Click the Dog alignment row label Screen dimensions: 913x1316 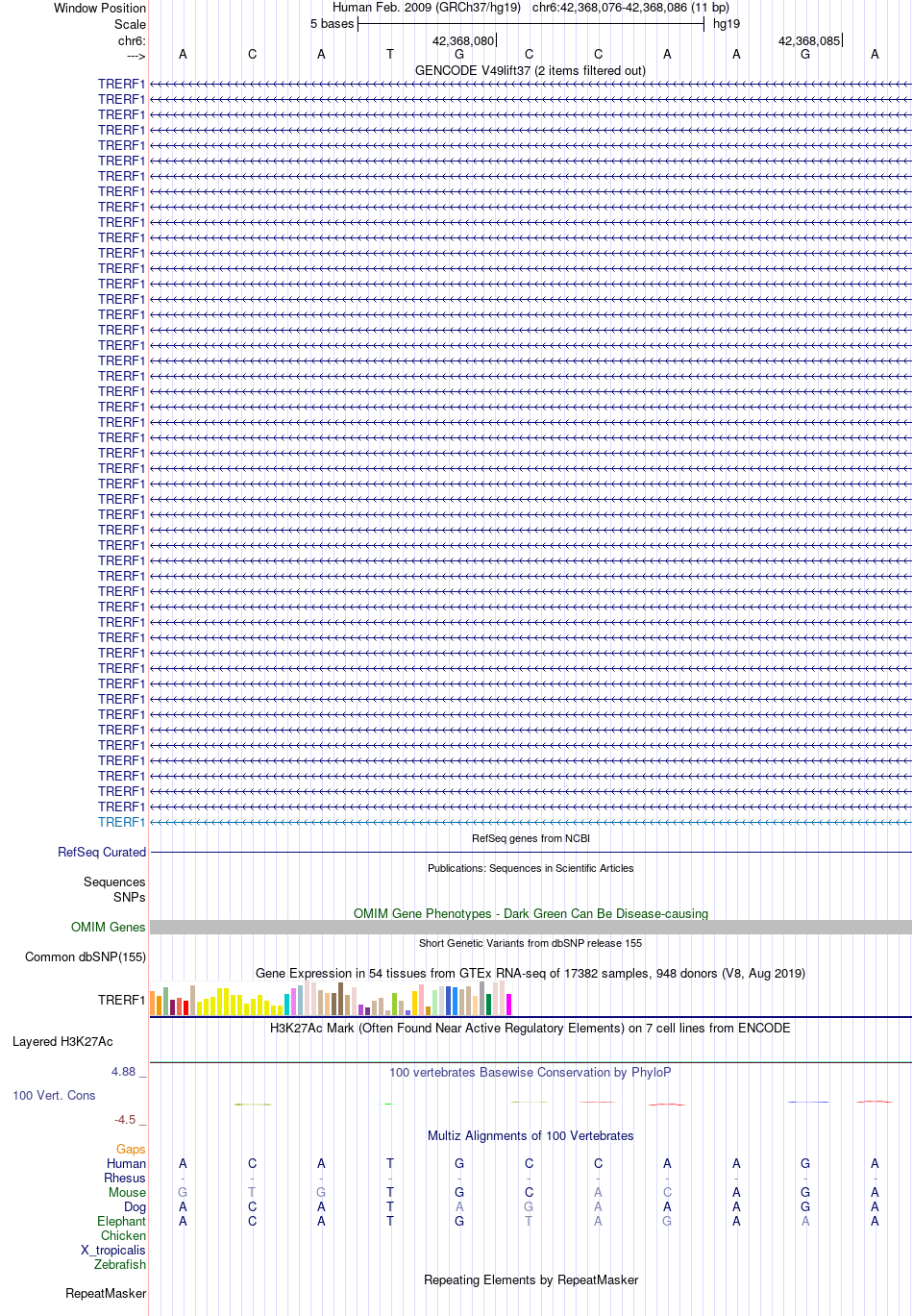coord(136,1206)
